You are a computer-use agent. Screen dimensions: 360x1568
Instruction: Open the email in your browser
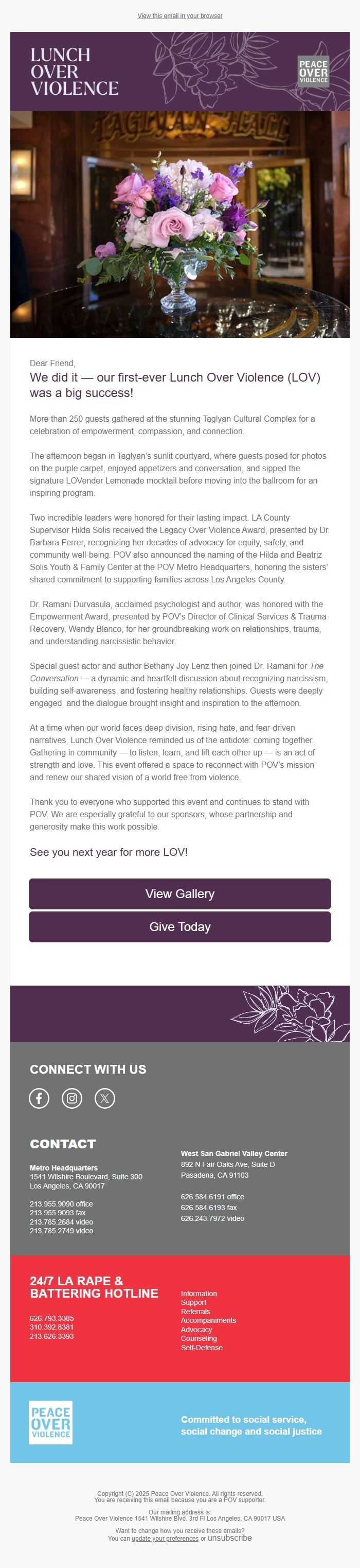179,15
